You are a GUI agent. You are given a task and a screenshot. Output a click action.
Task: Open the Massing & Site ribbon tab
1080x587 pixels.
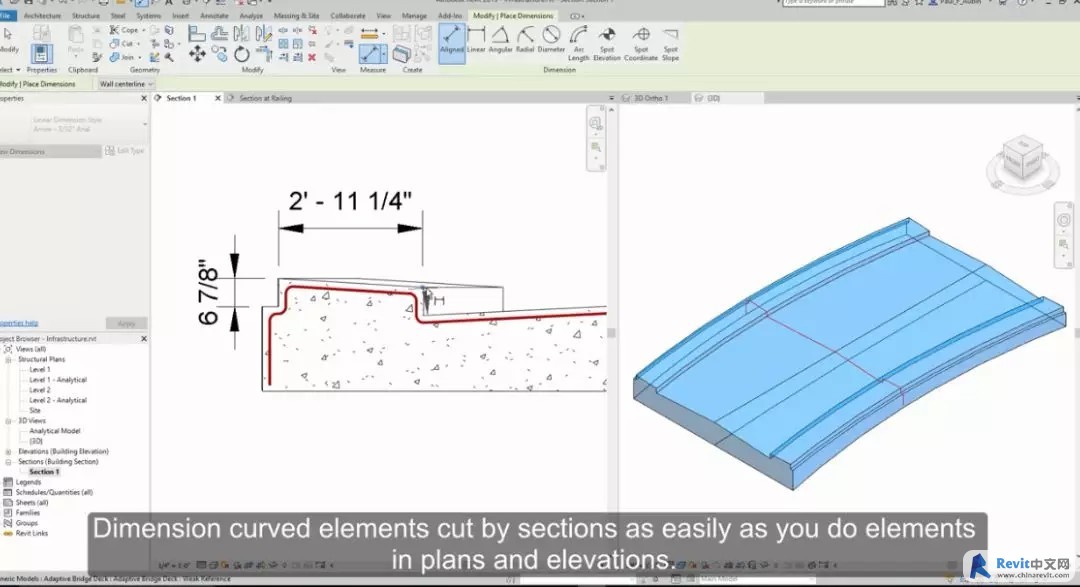click(x=296, y=16)
